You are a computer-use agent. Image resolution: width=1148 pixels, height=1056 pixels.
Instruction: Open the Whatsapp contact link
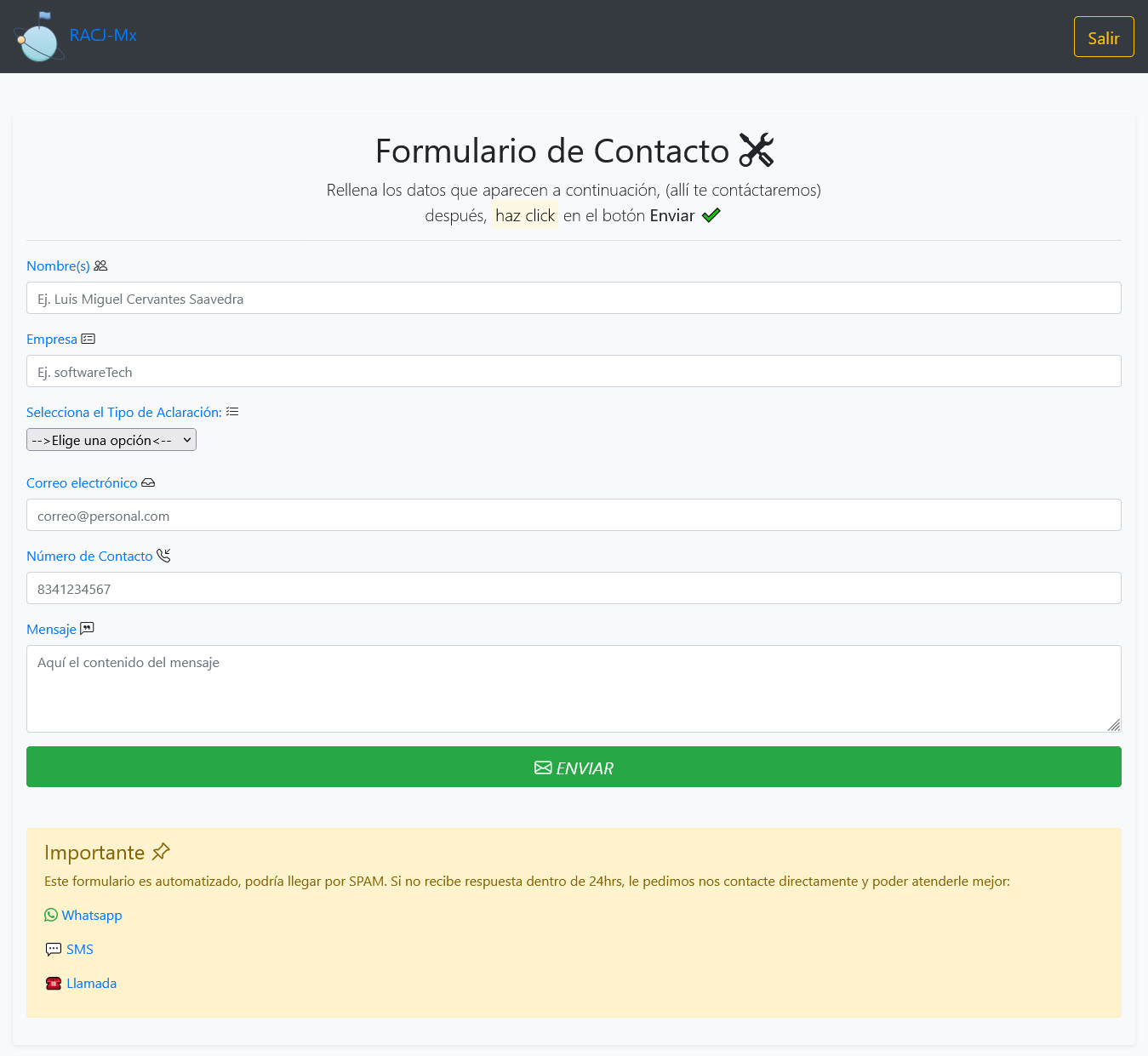(x=91, y=915)
